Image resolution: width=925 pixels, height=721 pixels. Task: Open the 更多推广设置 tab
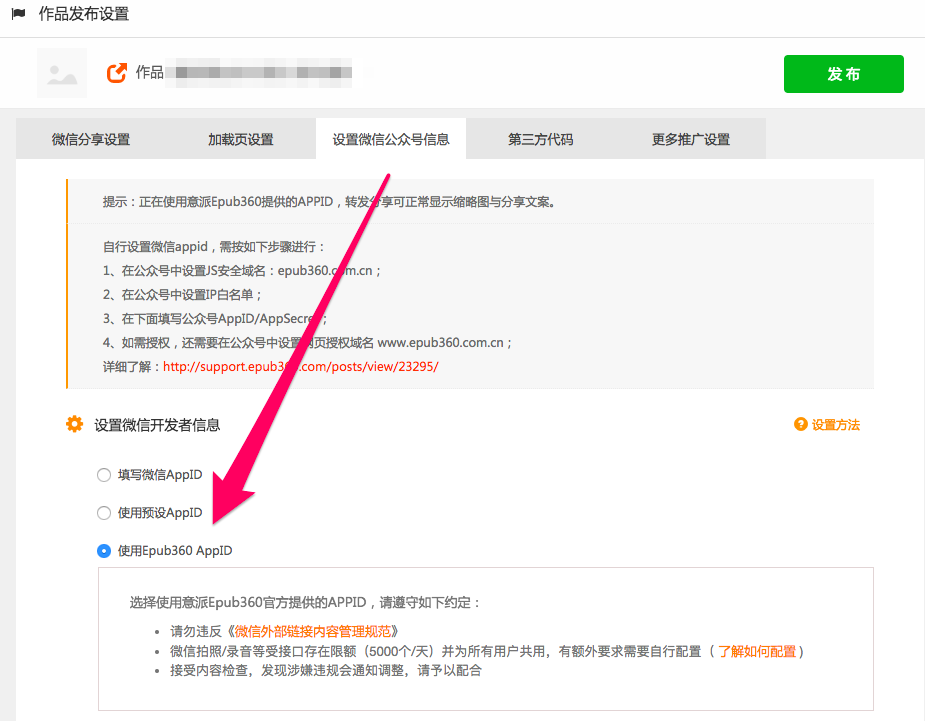(x=691, y=139)
